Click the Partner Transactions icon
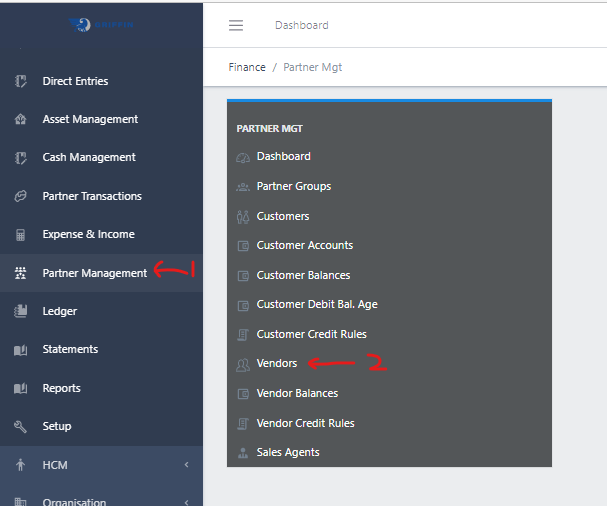 coord(21,196)
